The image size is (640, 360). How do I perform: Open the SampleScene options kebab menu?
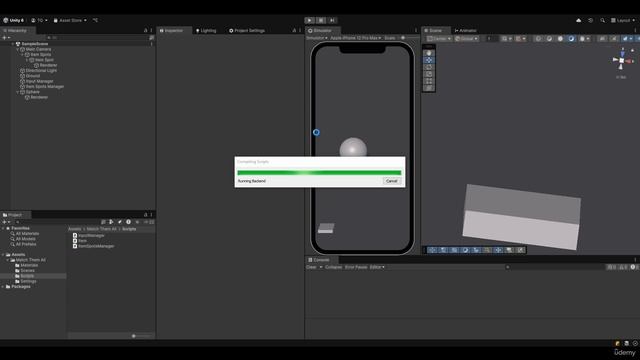[x=151, y=44]
